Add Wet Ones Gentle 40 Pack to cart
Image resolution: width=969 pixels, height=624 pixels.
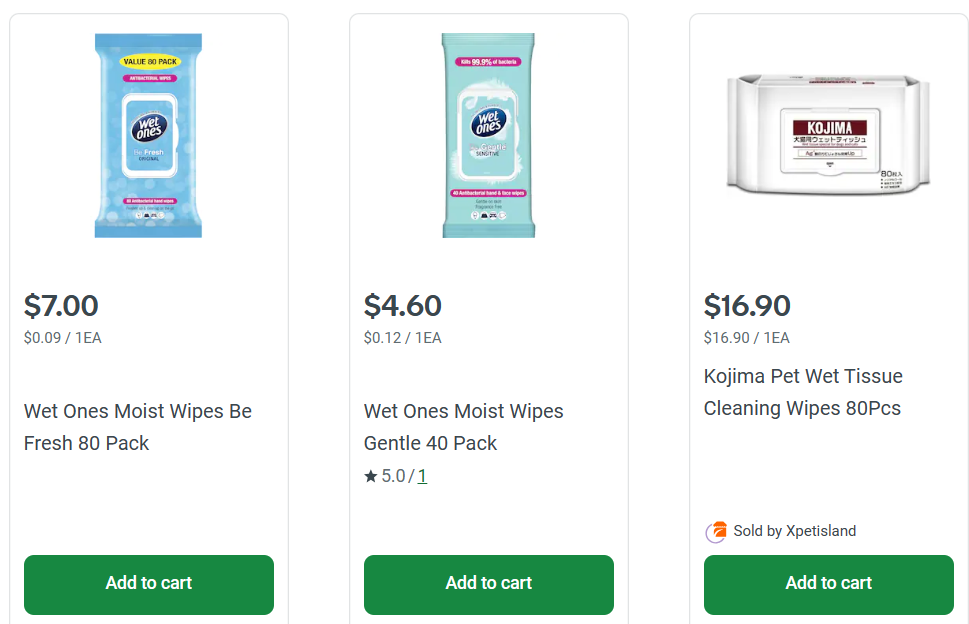[488, 584]
